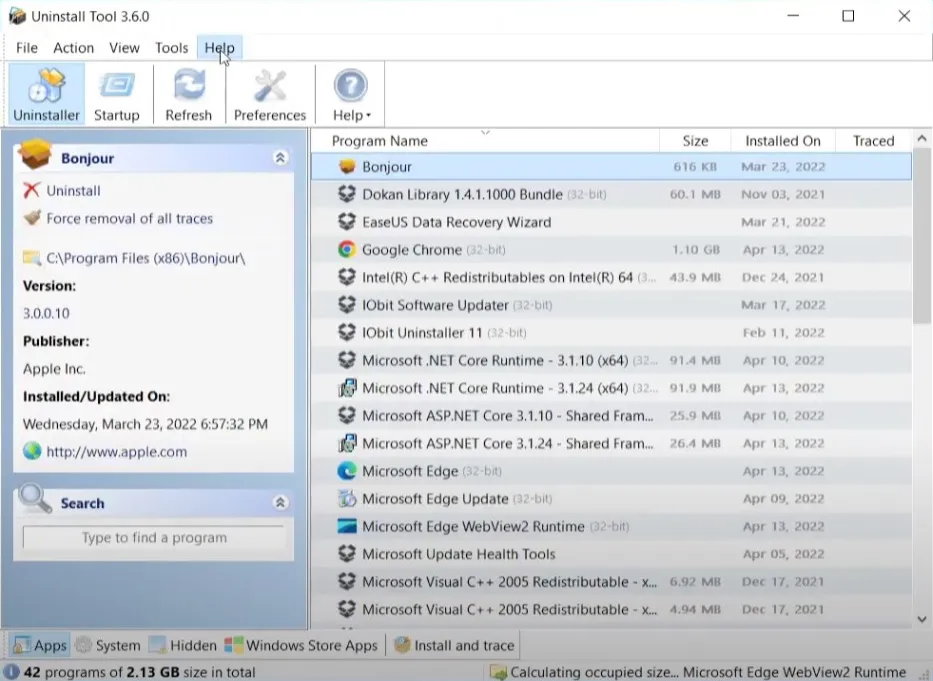Screen dimensions: 933x681
Task: Select the Microsoft Edge icon
Action: click(x=347, y=471)
